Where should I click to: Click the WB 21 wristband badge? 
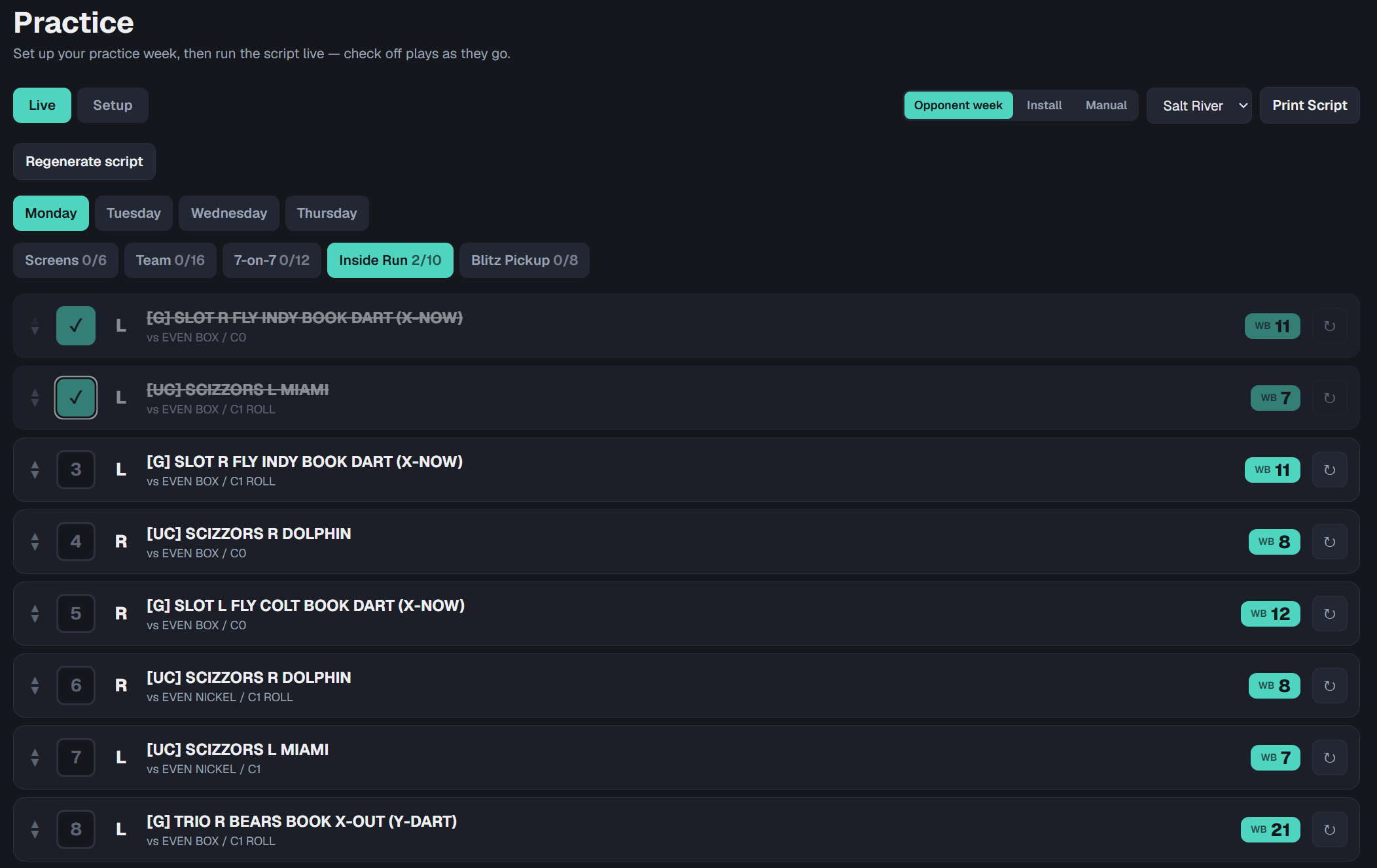[1270, 829]
